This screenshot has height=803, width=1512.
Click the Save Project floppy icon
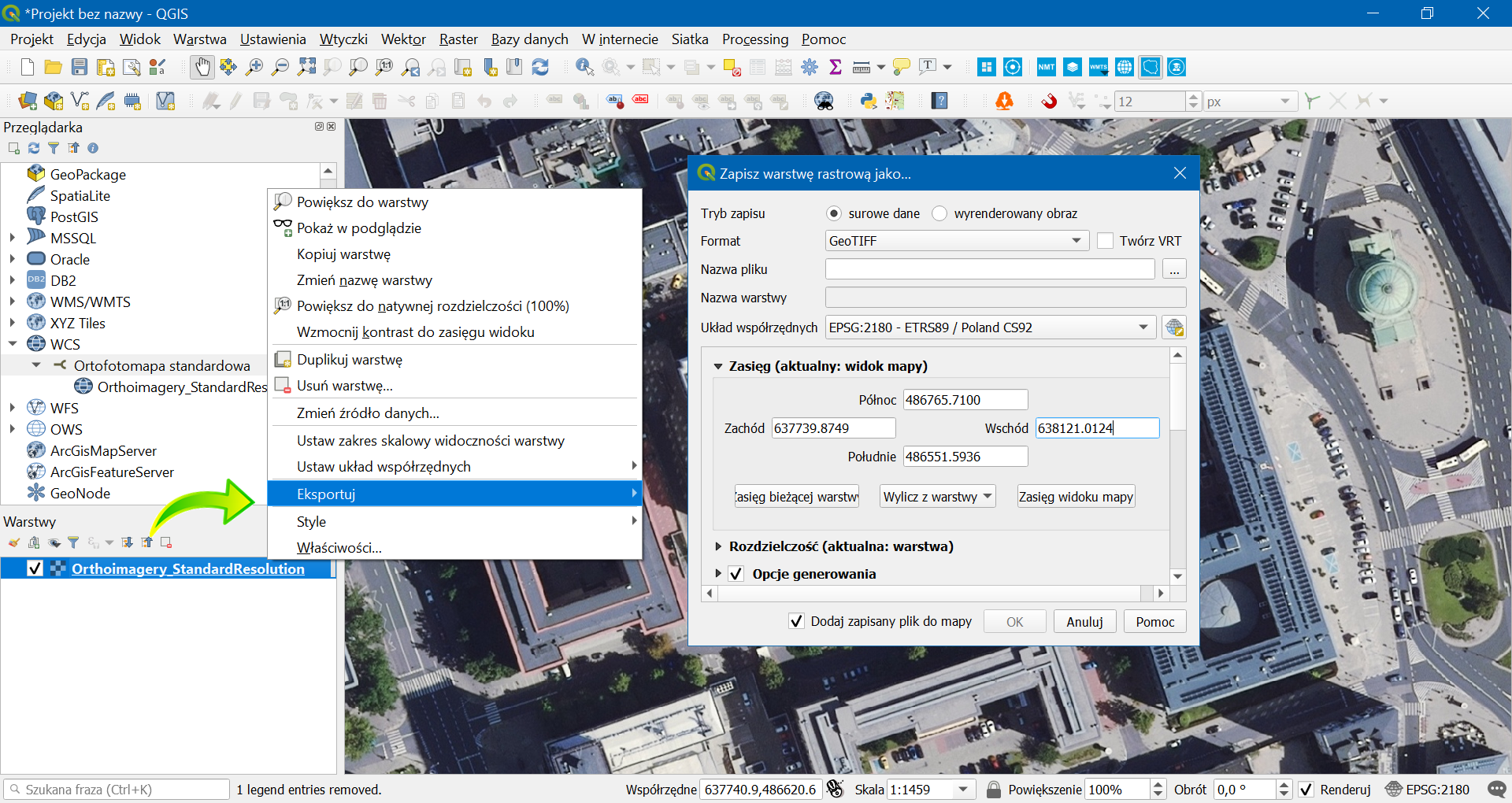tap(80, 68)
